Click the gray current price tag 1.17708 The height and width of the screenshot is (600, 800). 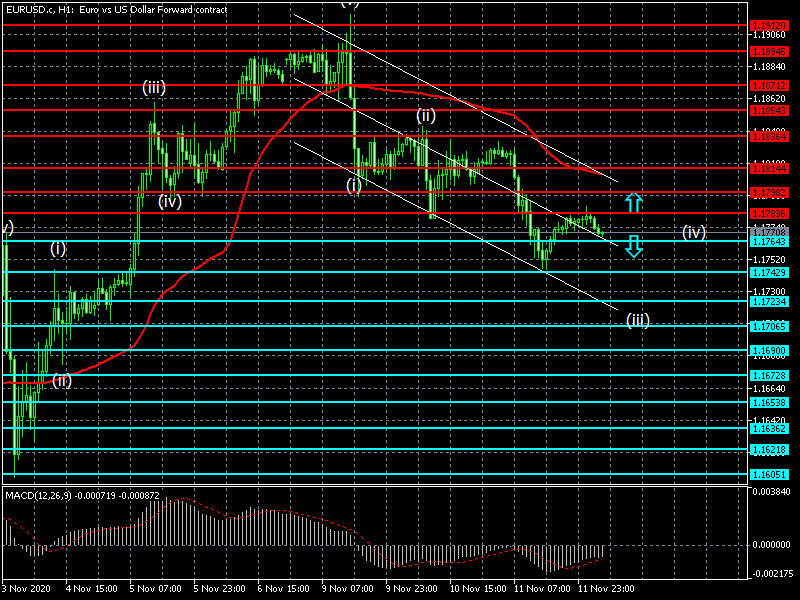click(x=769, y=232)
